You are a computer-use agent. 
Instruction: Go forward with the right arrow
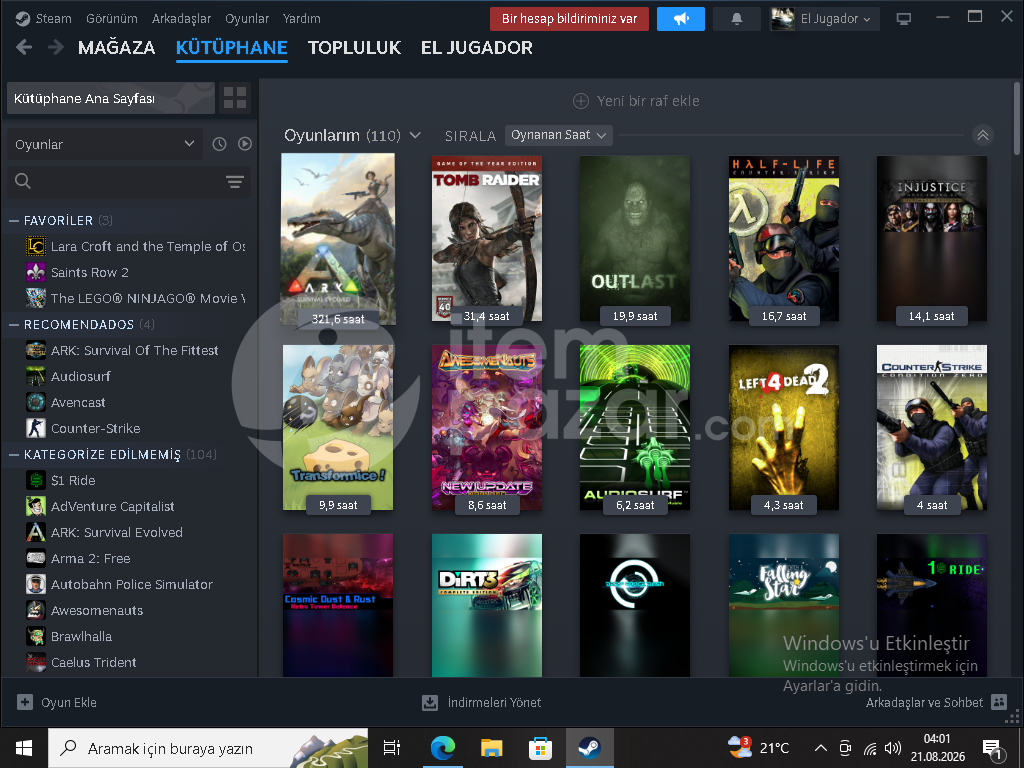coord(56,47)
